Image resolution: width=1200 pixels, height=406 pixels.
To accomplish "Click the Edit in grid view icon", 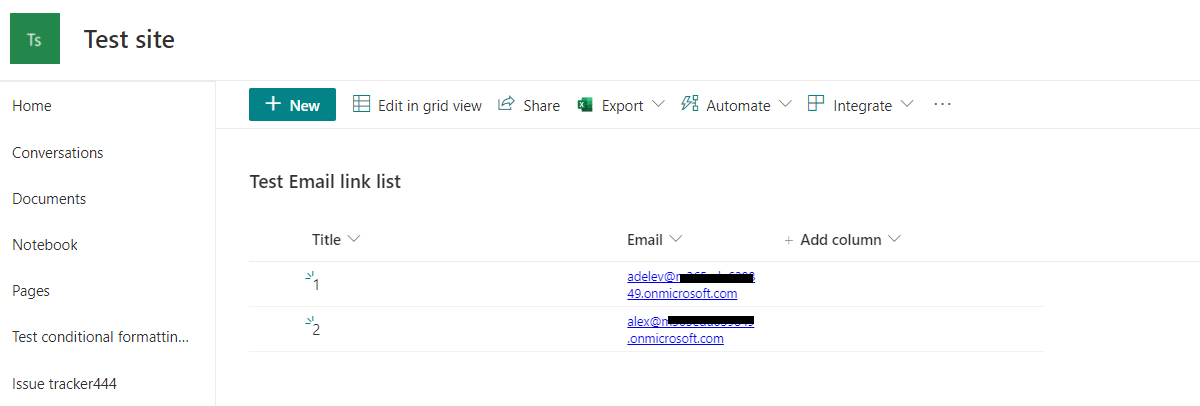I will [x=361, y=104].
